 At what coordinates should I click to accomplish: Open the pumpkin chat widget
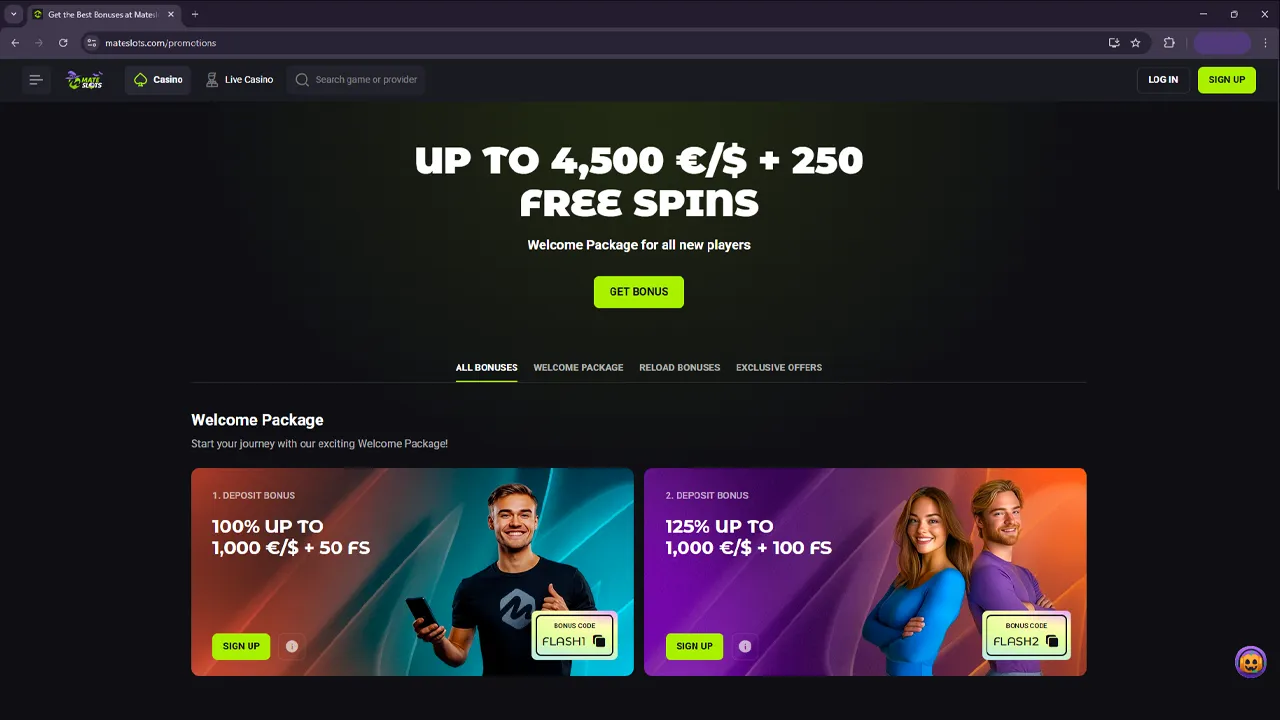pos(1251,662)
